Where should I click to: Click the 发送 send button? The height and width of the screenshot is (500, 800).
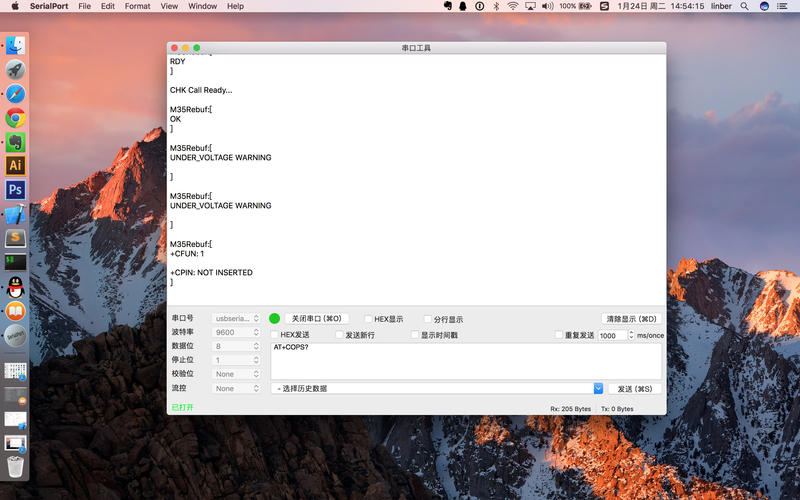635,389
